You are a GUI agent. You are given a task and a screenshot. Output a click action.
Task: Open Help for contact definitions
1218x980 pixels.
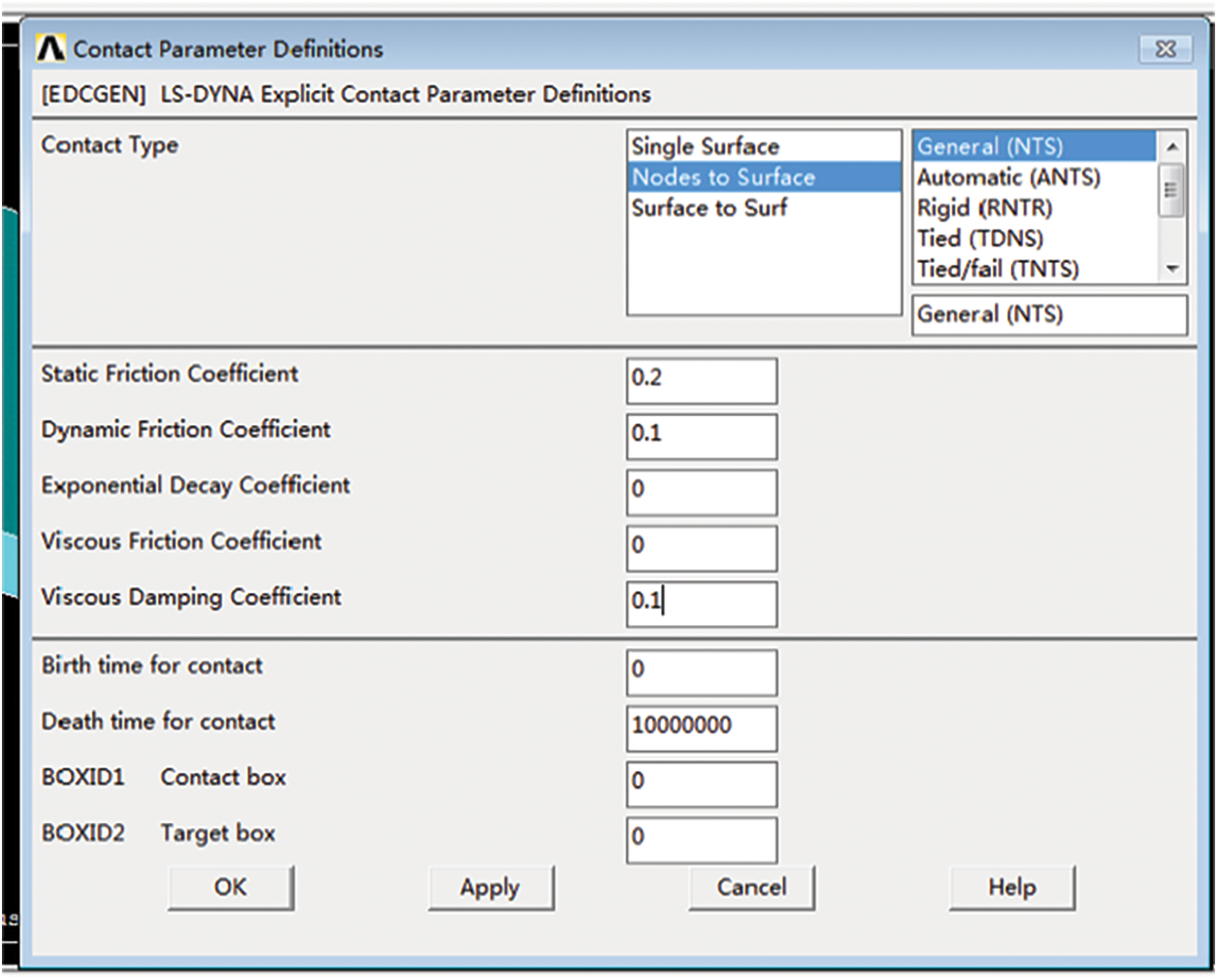tap(1011, 888)
